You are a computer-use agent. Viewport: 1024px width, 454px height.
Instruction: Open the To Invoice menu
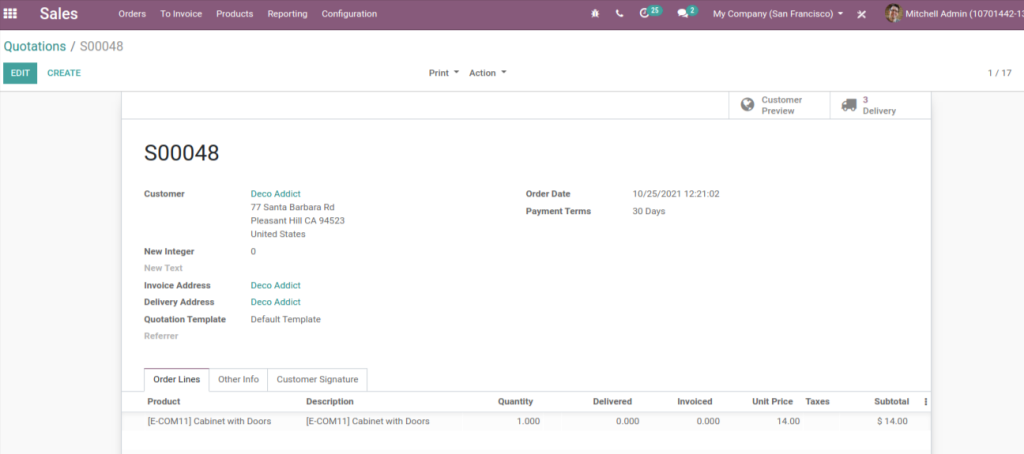tap(181, 14)
